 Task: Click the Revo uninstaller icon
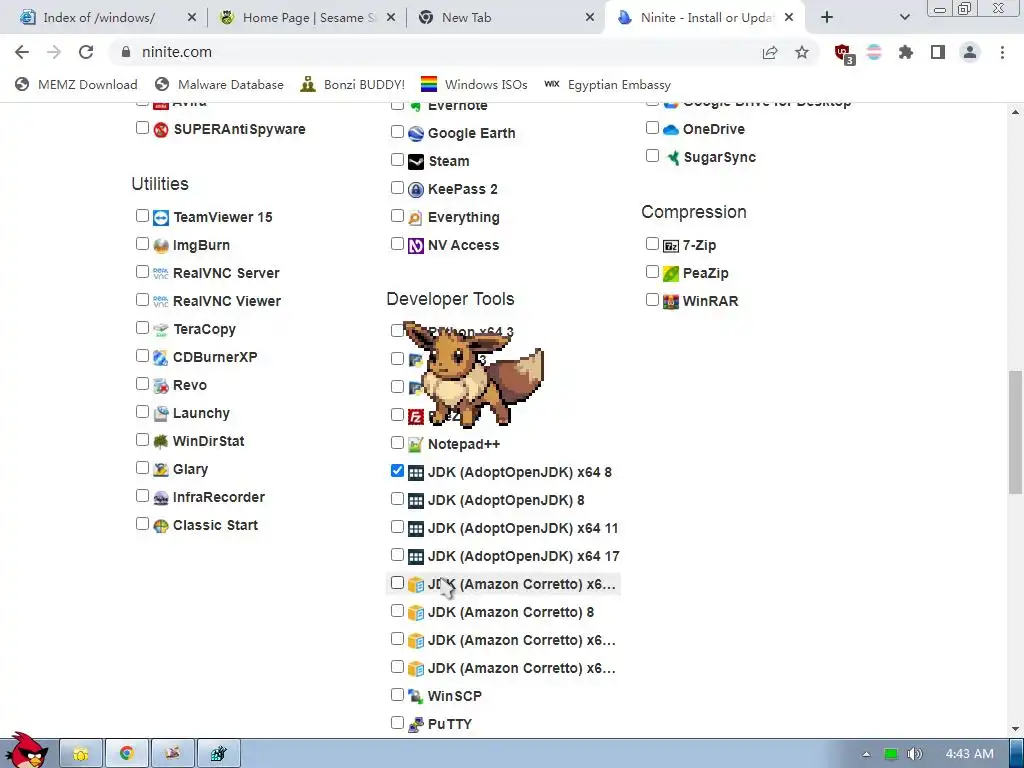pos(161,385)
